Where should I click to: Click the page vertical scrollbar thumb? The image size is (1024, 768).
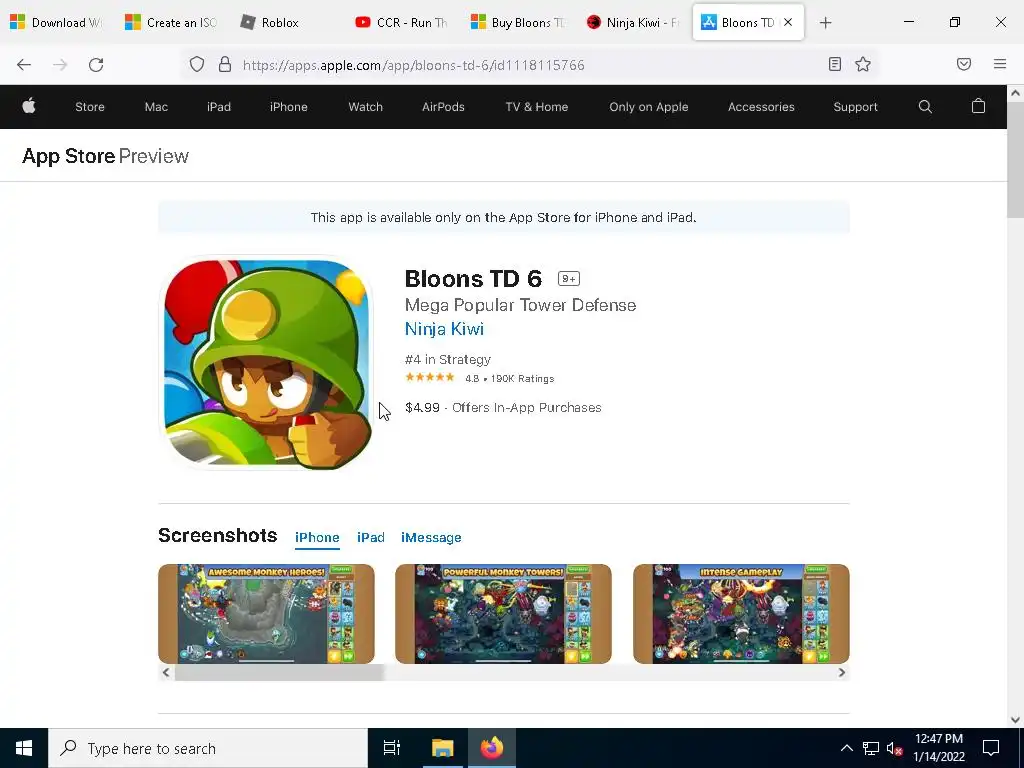coord(1015,159)
